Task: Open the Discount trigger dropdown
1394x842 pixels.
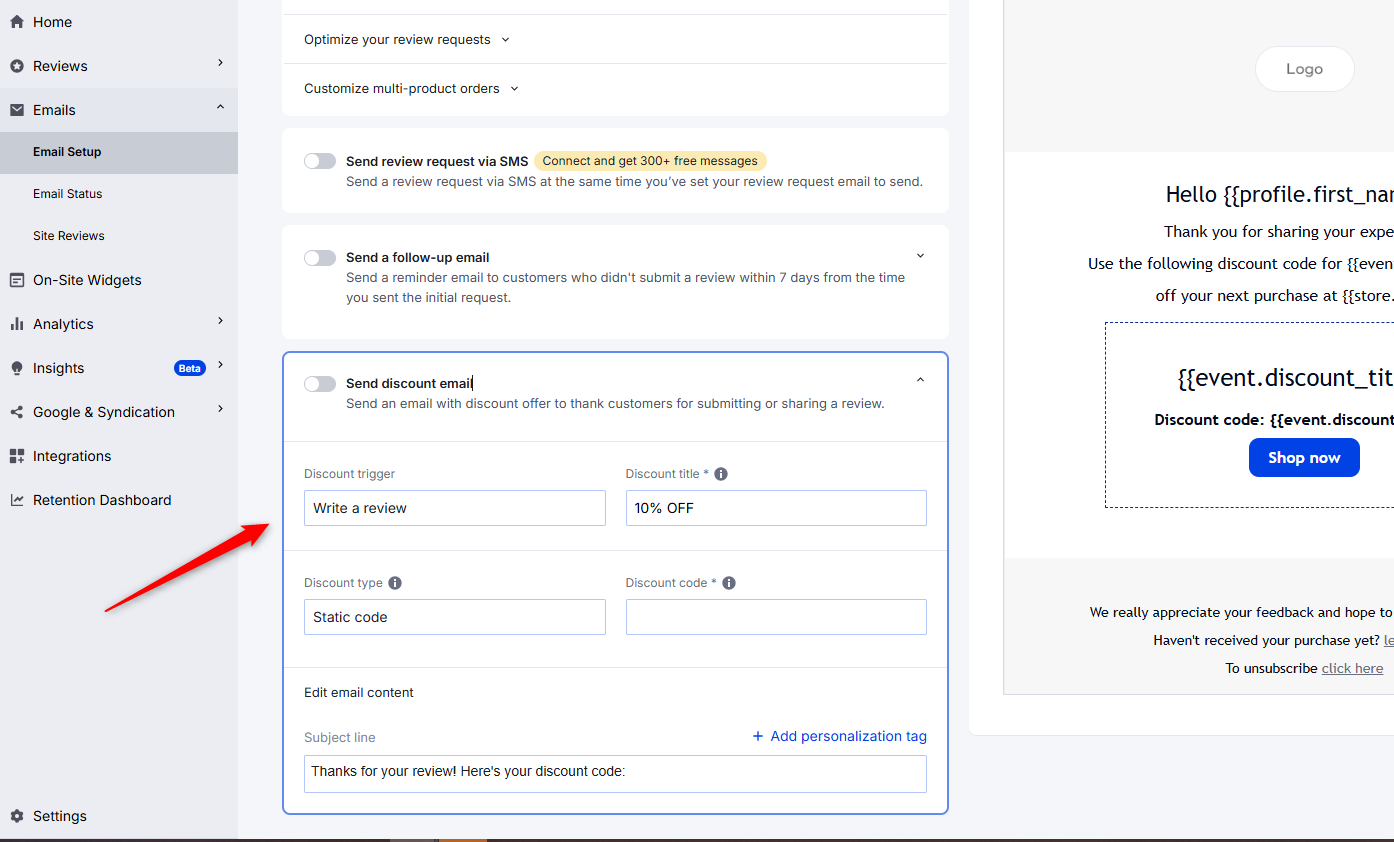Action: coord(454,508)
